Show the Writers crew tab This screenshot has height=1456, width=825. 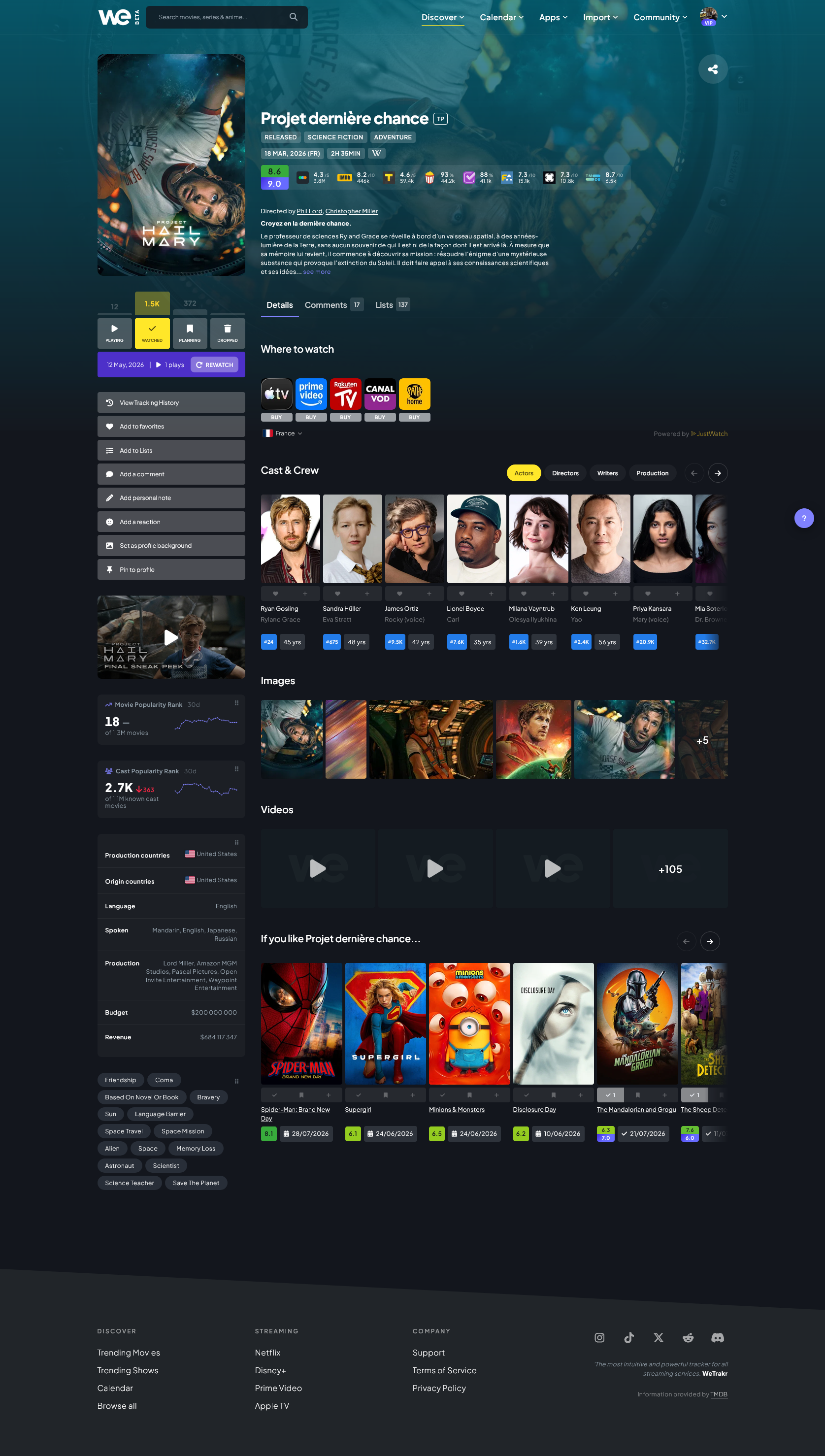click(x=607, y=473)
